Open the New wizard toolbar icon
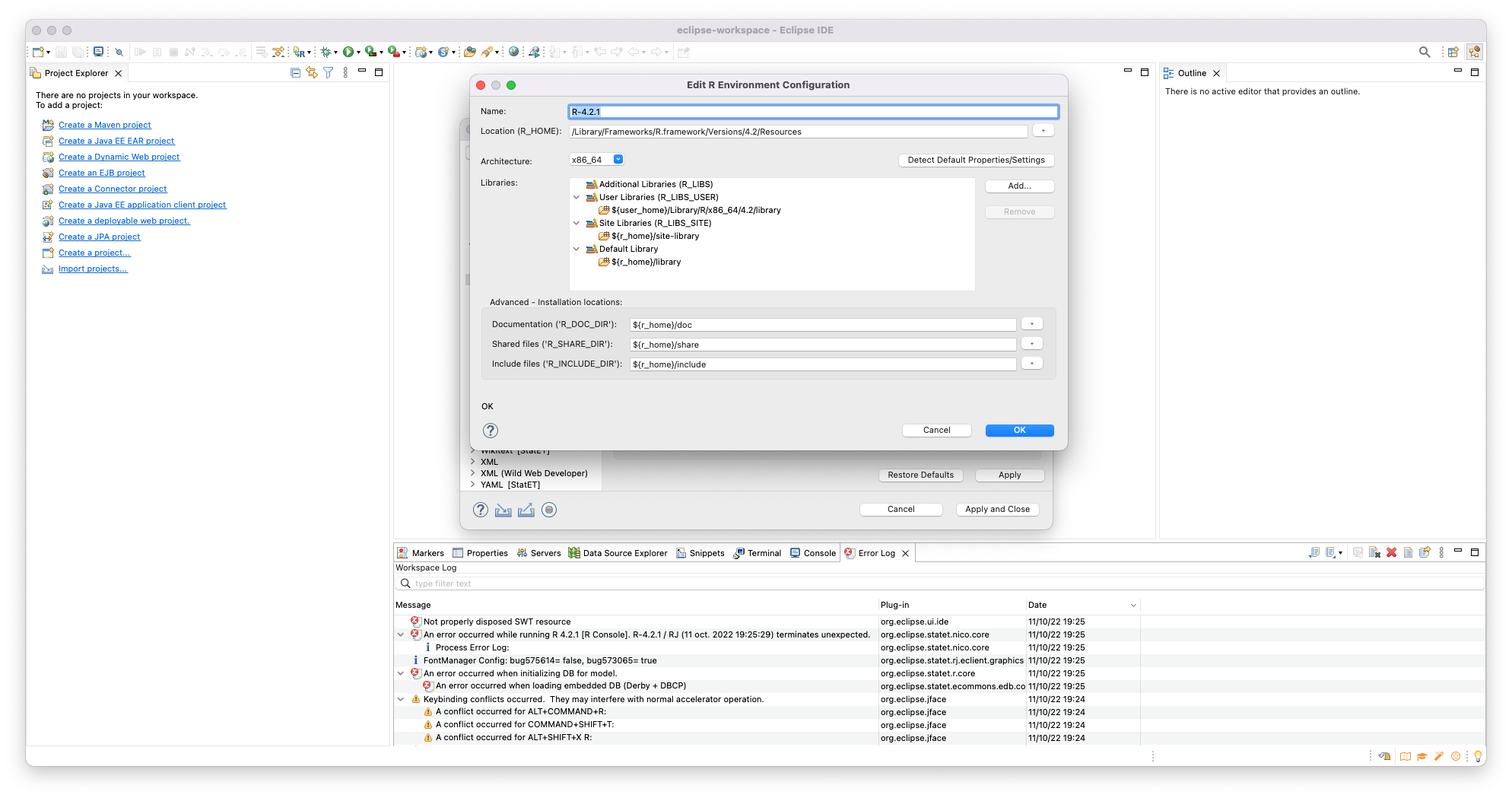 [37, 52]
